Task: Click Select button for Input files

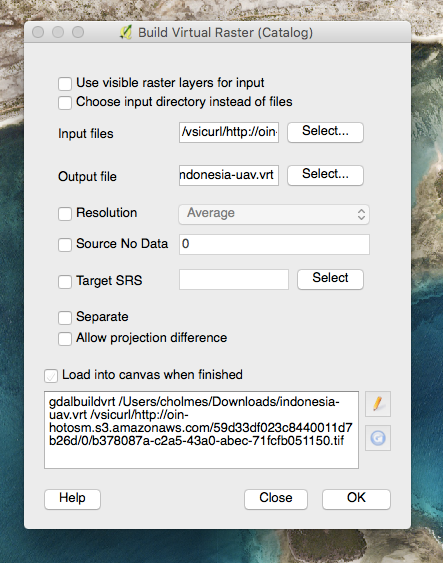Action: click(x=325, y=132)
